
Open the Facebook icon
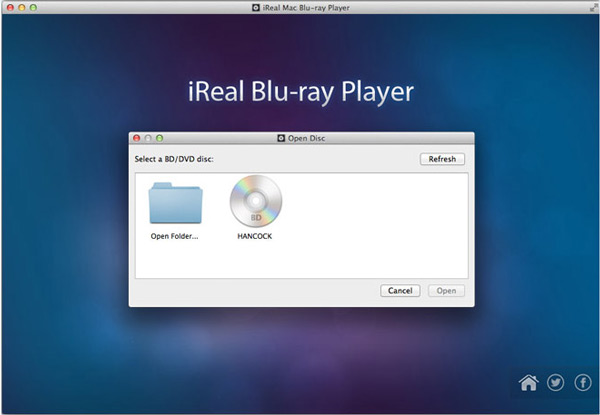point(582,382)
